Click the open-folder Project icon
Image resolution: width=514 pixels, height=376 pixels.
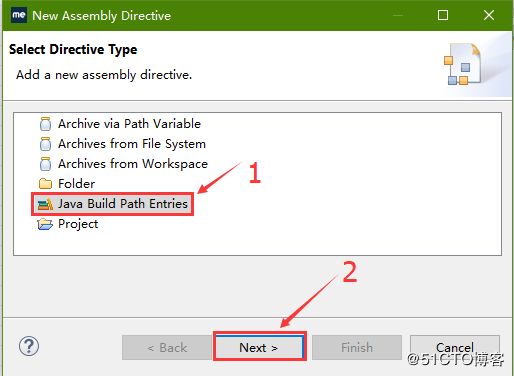pyautogui.click(x=45, y=224)
